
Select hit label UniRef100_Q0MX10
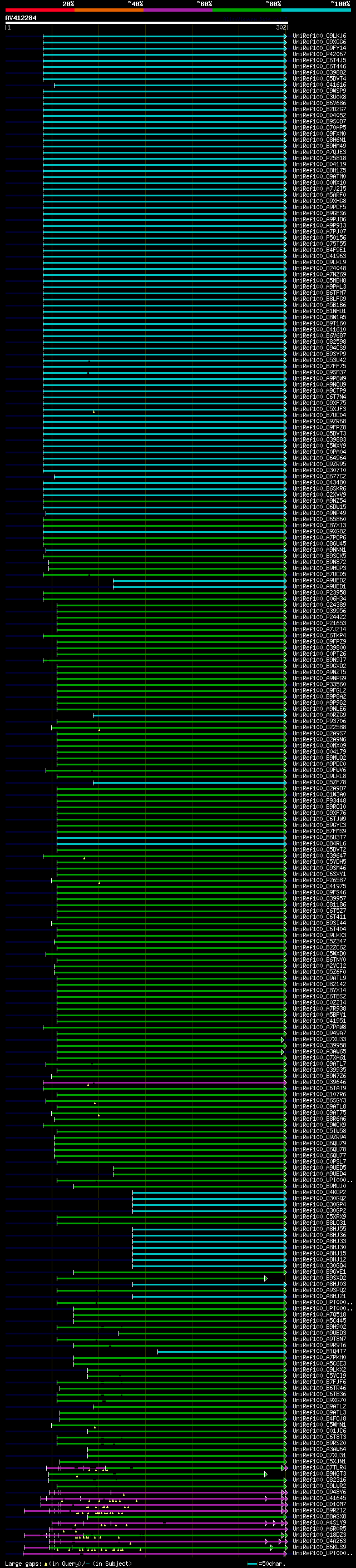[x=319, y=182]
